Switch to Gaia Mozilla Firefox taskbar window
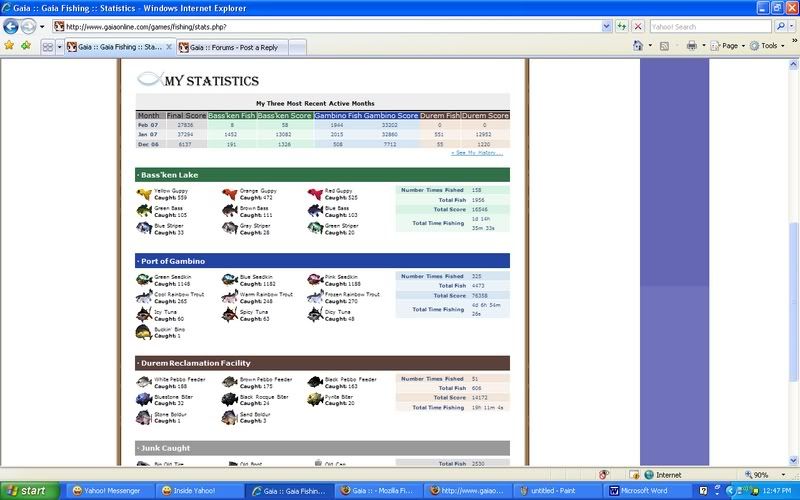Viewport: 800px width, 500px height. tap(378, 491)
